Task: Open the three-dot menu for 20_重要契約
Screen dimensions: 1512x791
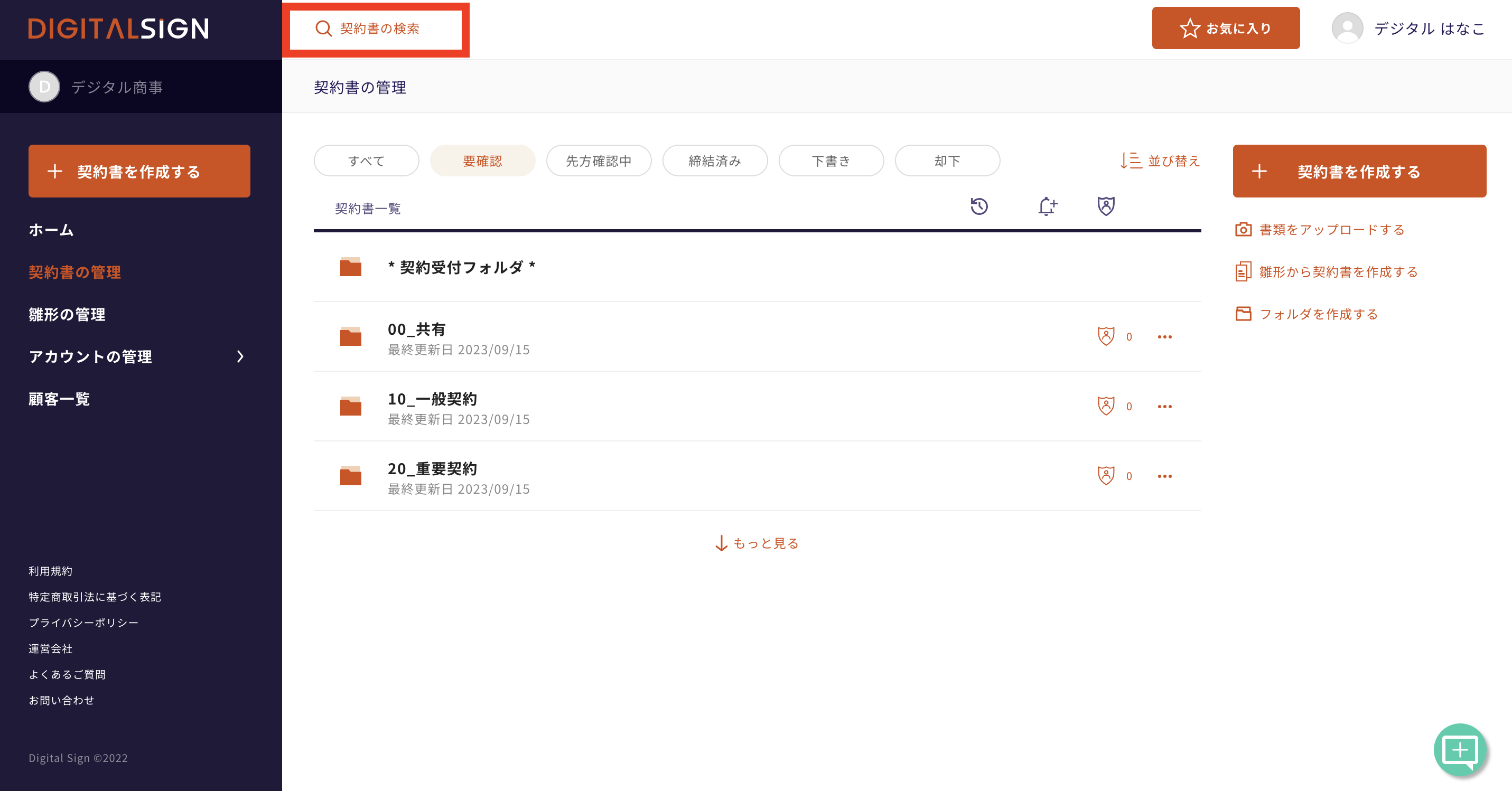Action: click(x=1164, y=476)
